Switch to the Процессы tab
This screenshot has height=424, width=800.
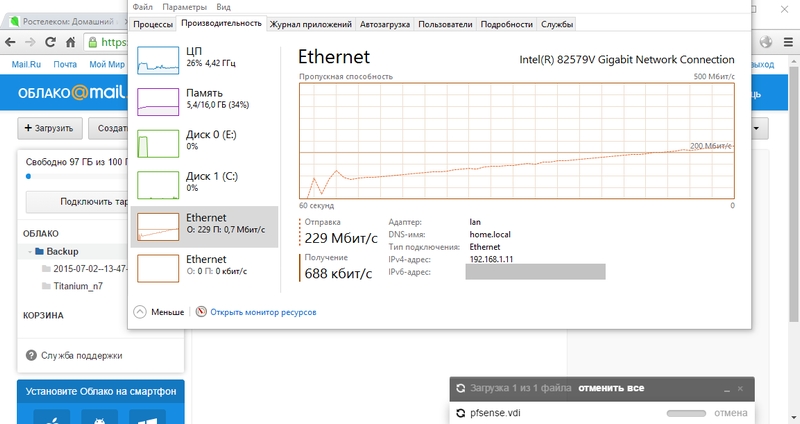point(153,23)
